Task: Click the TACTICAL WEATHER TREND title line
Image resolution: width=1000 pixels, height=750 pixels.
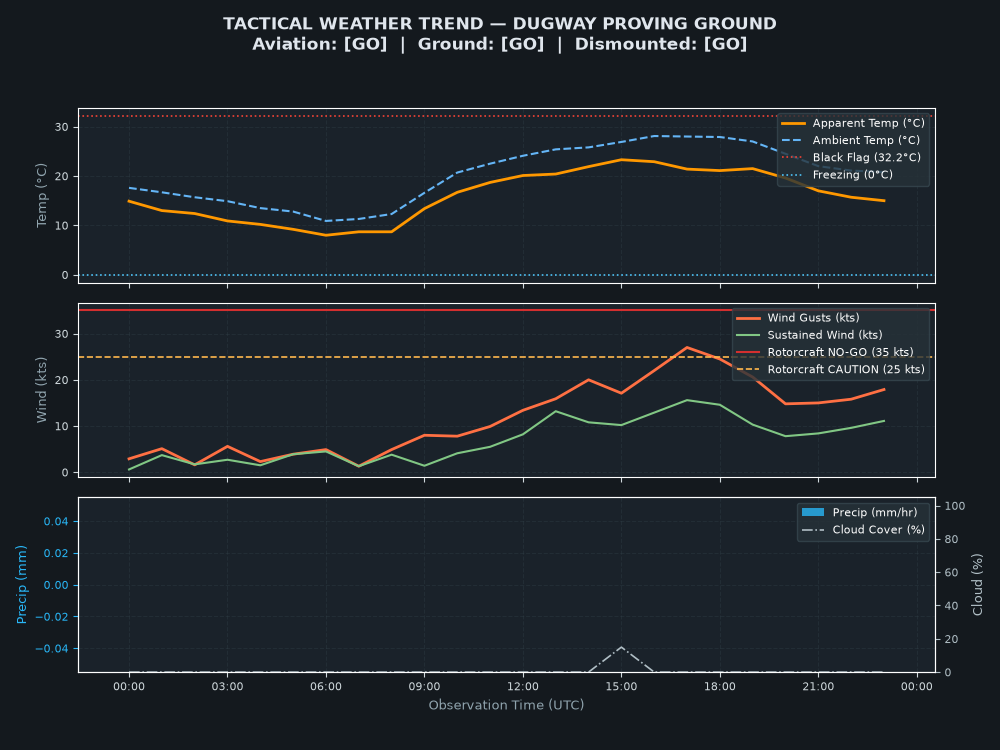Action: tap(499, 24)
